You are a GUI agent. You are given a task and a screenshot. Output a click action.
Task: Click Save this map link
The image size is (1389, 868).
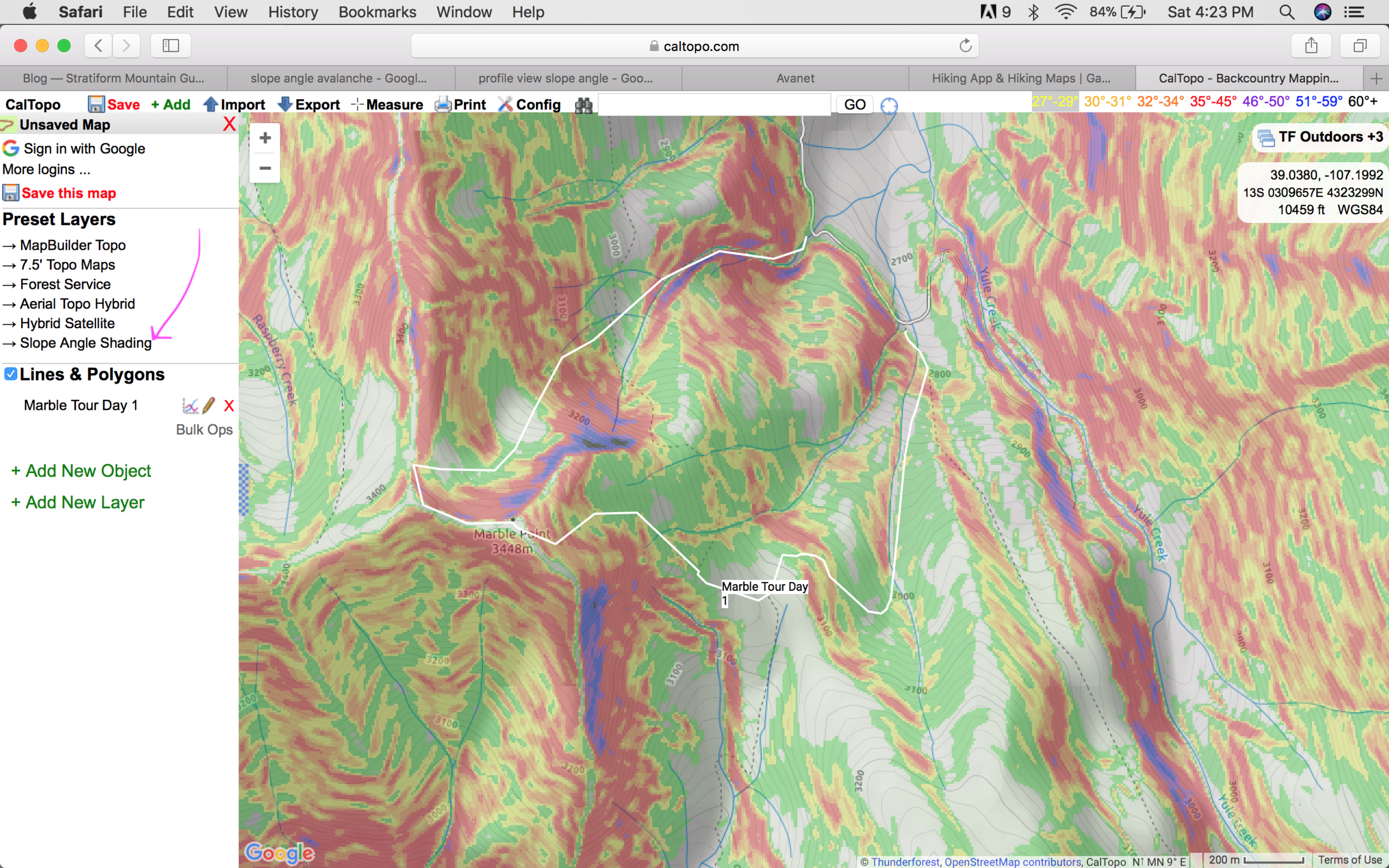pyautogui.click(x=69, y=193)
